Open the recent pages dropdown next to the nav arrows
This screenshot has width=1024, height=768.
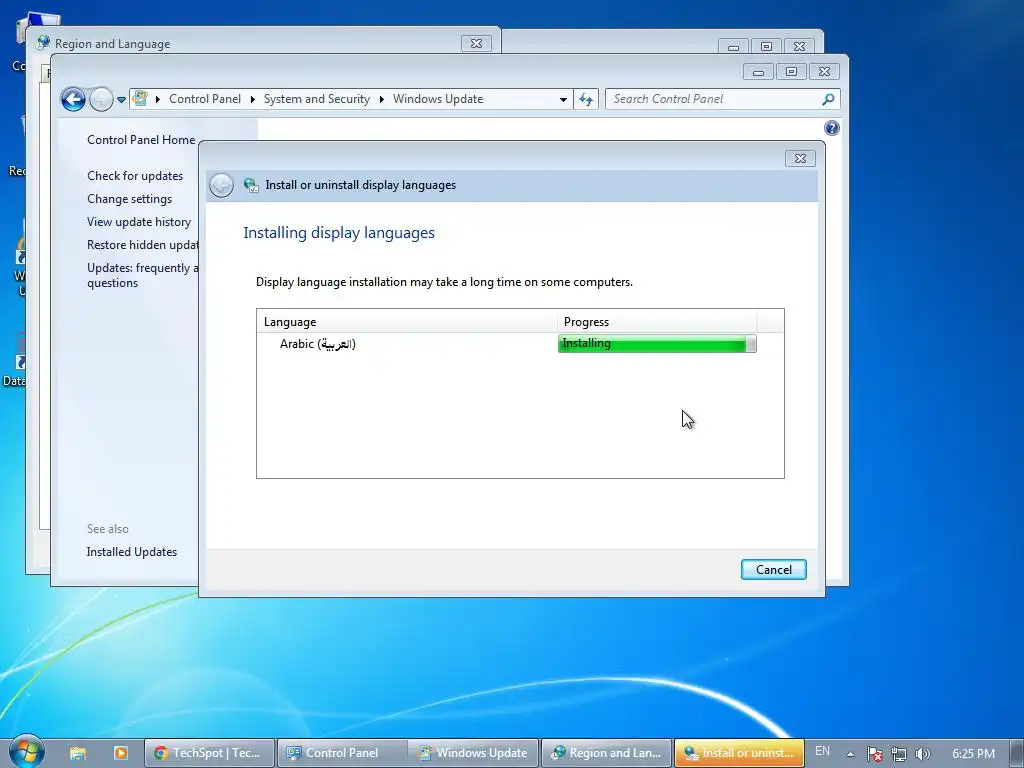[x=121, y=100]
